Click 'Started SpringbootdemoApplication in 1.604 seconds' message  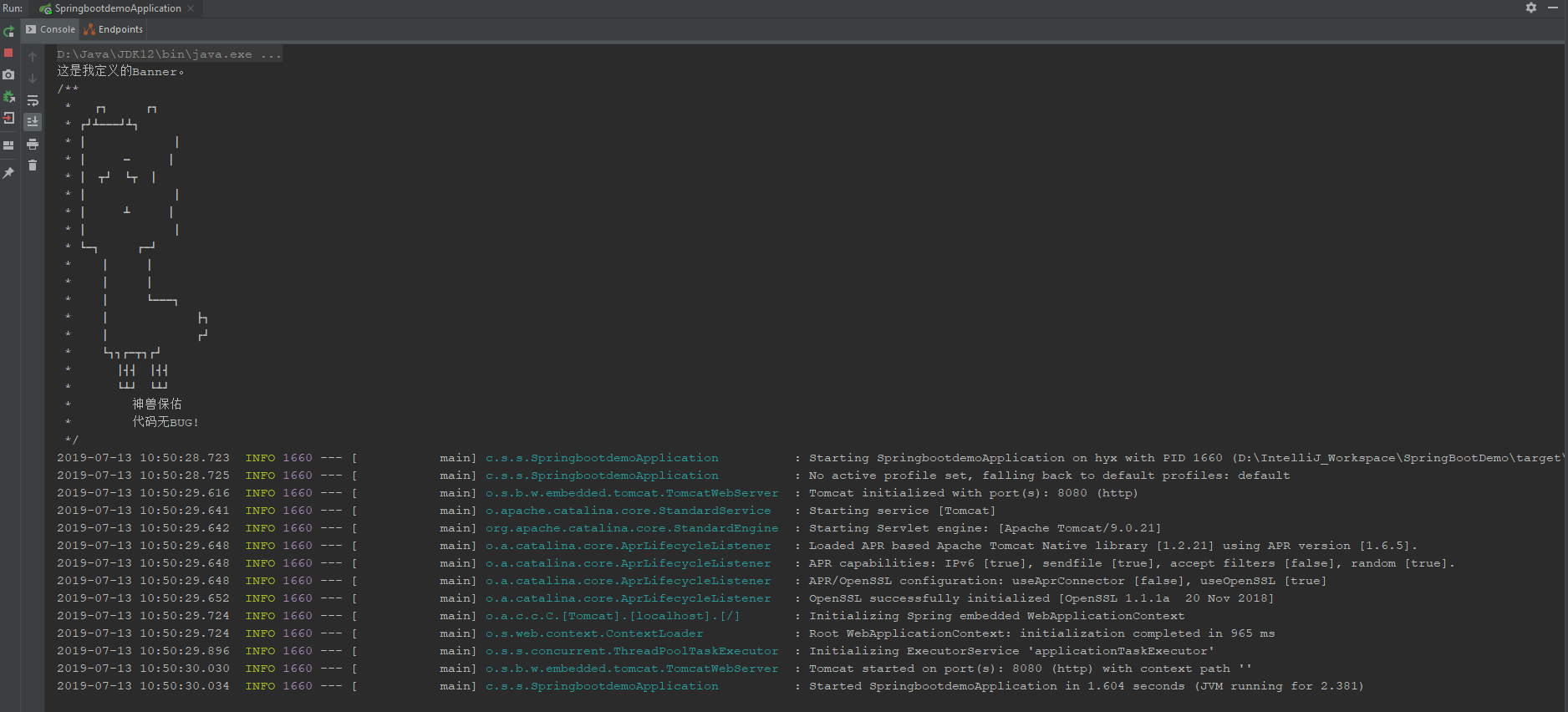[1087, 686]
